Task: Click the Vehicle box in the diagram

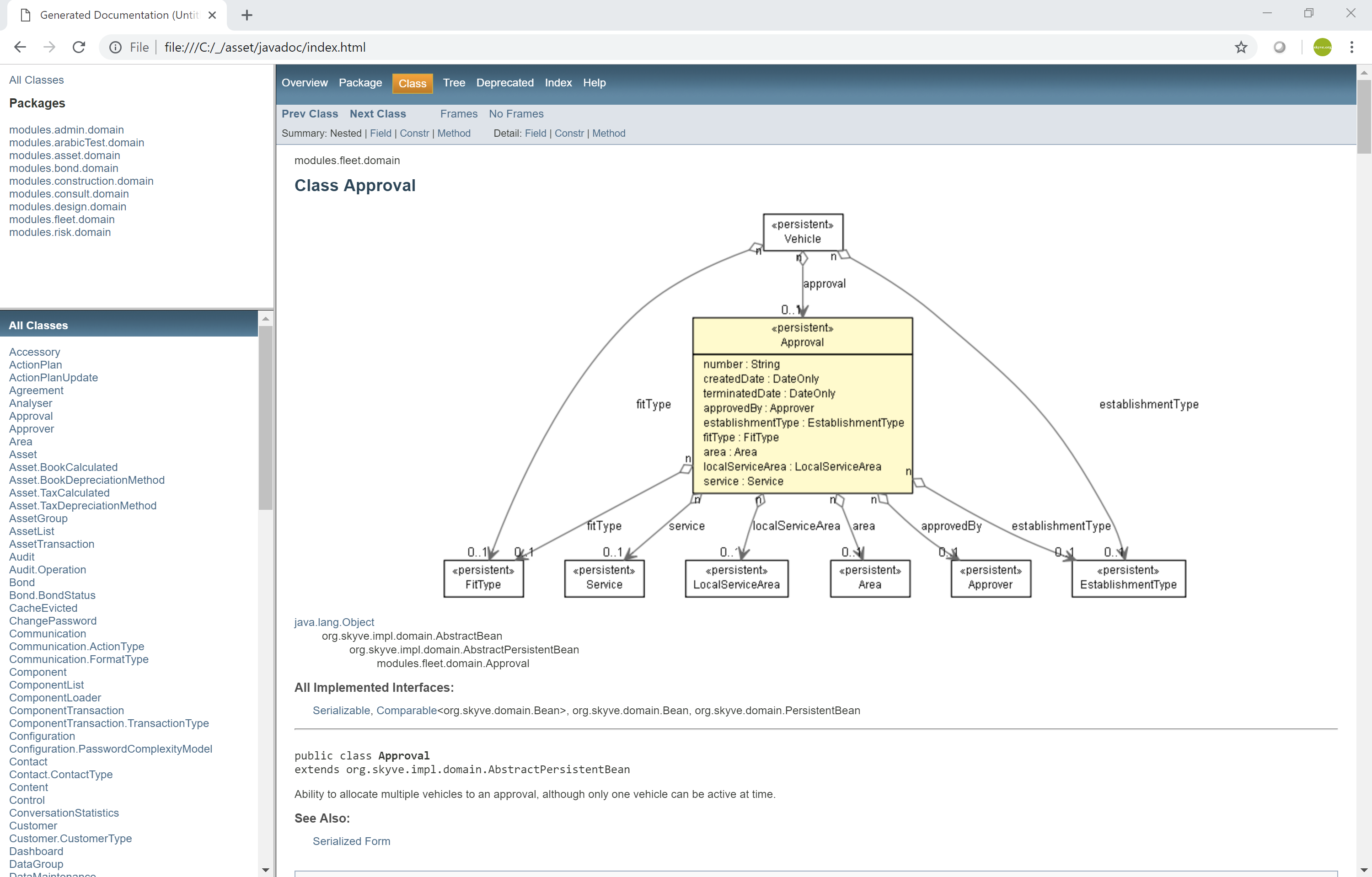Action: point(803,232)
